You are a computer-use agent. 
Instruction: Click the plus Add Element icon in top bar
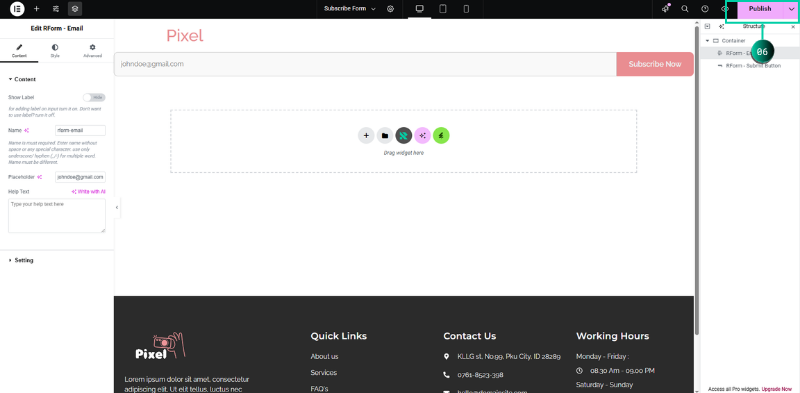(36, 9)
